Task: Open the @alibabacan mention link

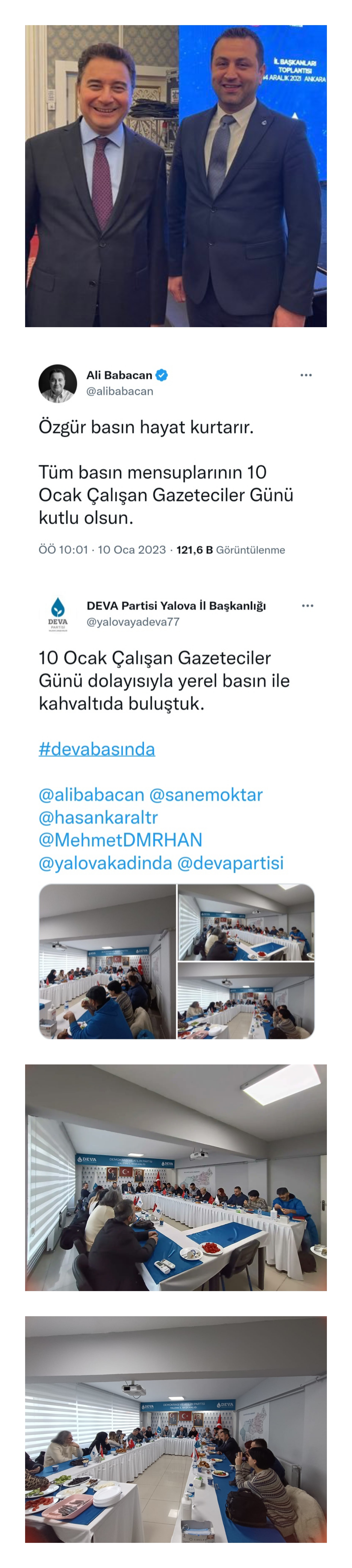Action: coord(91,794)
